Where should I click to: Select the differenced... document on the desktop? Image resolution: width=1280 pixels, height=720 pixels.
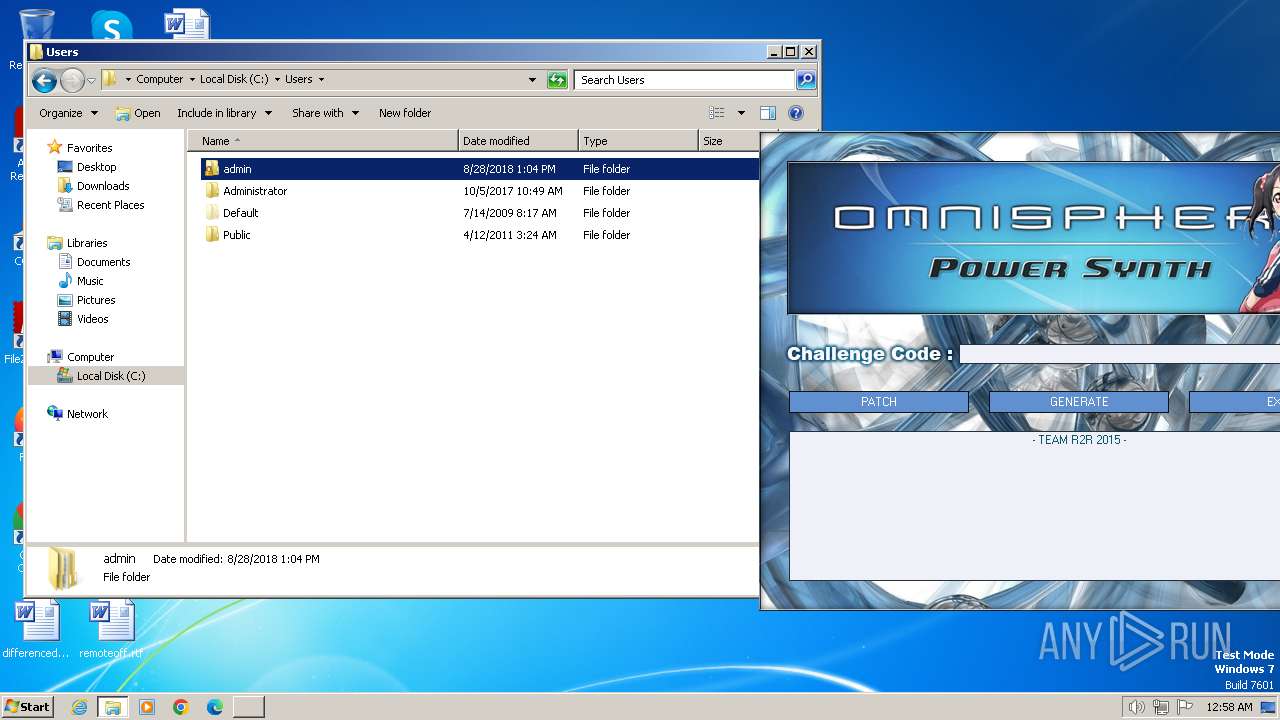[36, 630]
